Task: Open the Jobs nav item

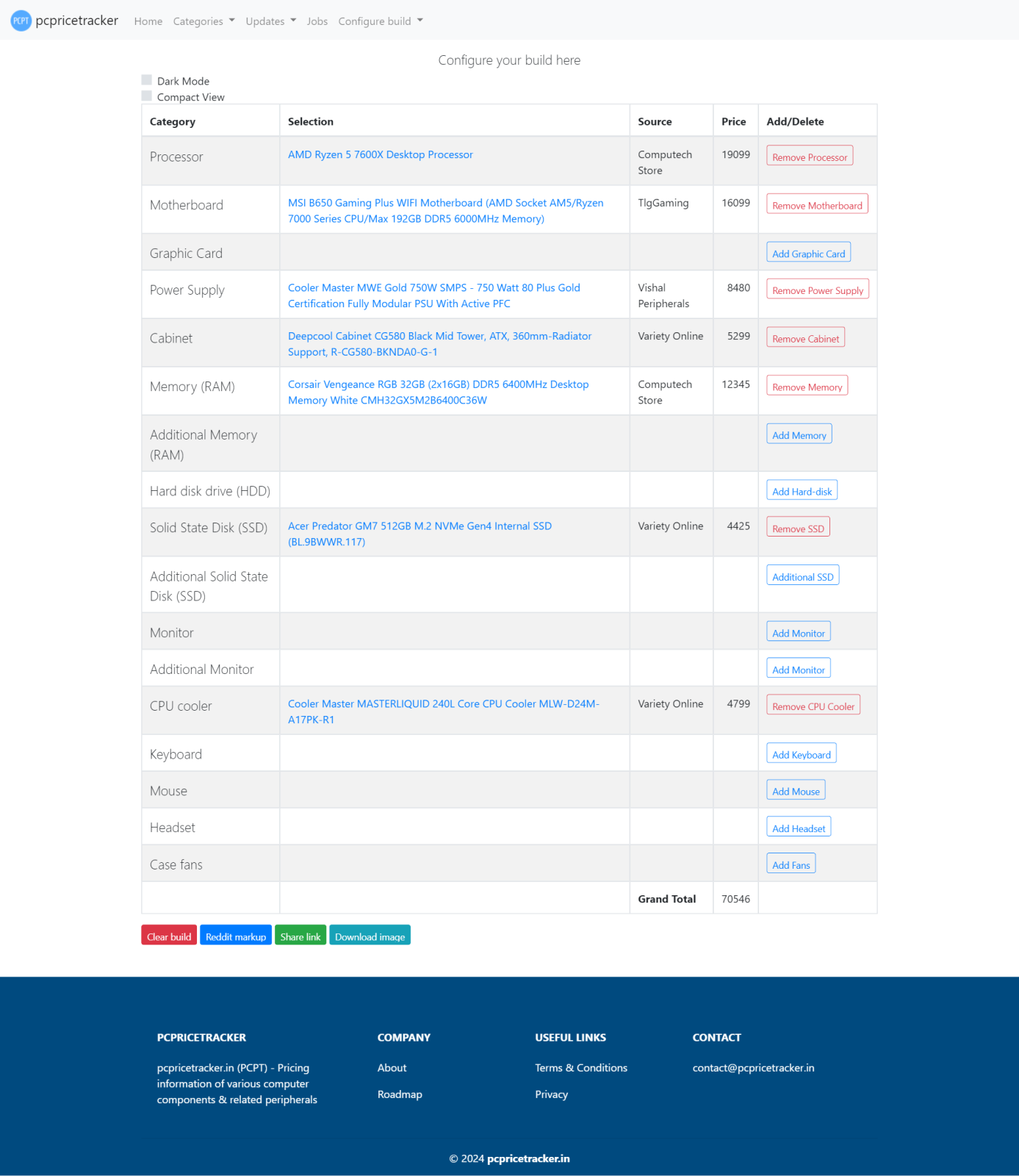Action: (x=317, y=21)
